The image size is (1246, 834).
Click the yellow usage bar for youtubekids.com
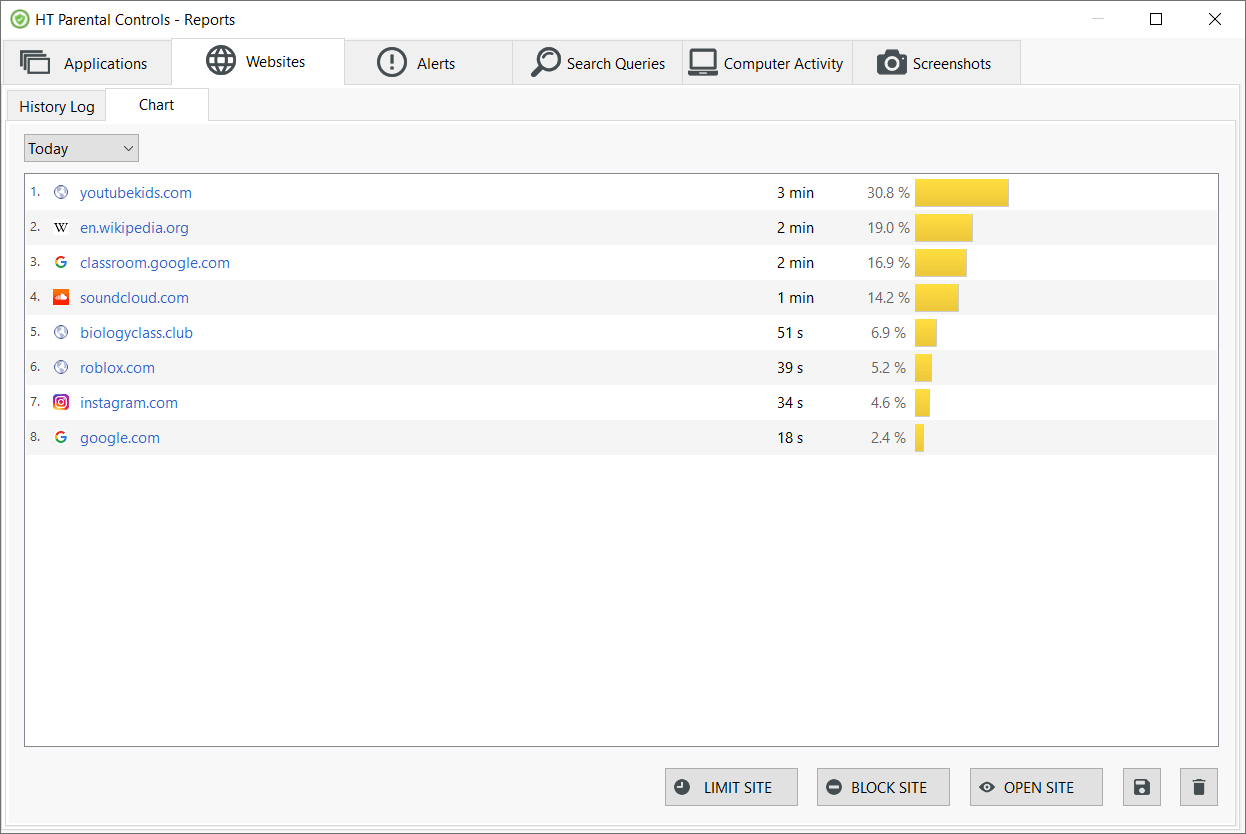click(x=962, y=193)
